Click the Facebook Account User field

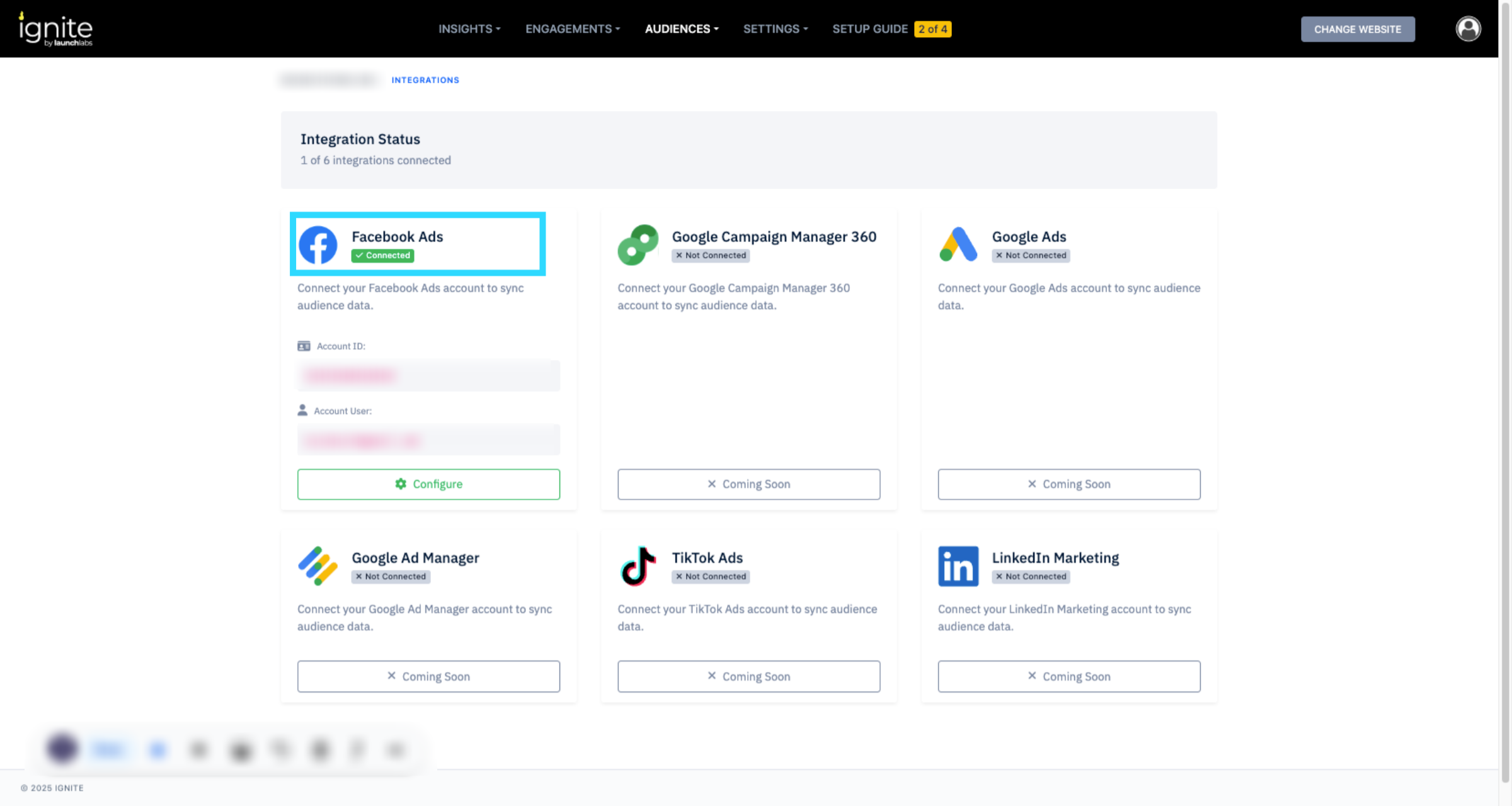[428, 440]
